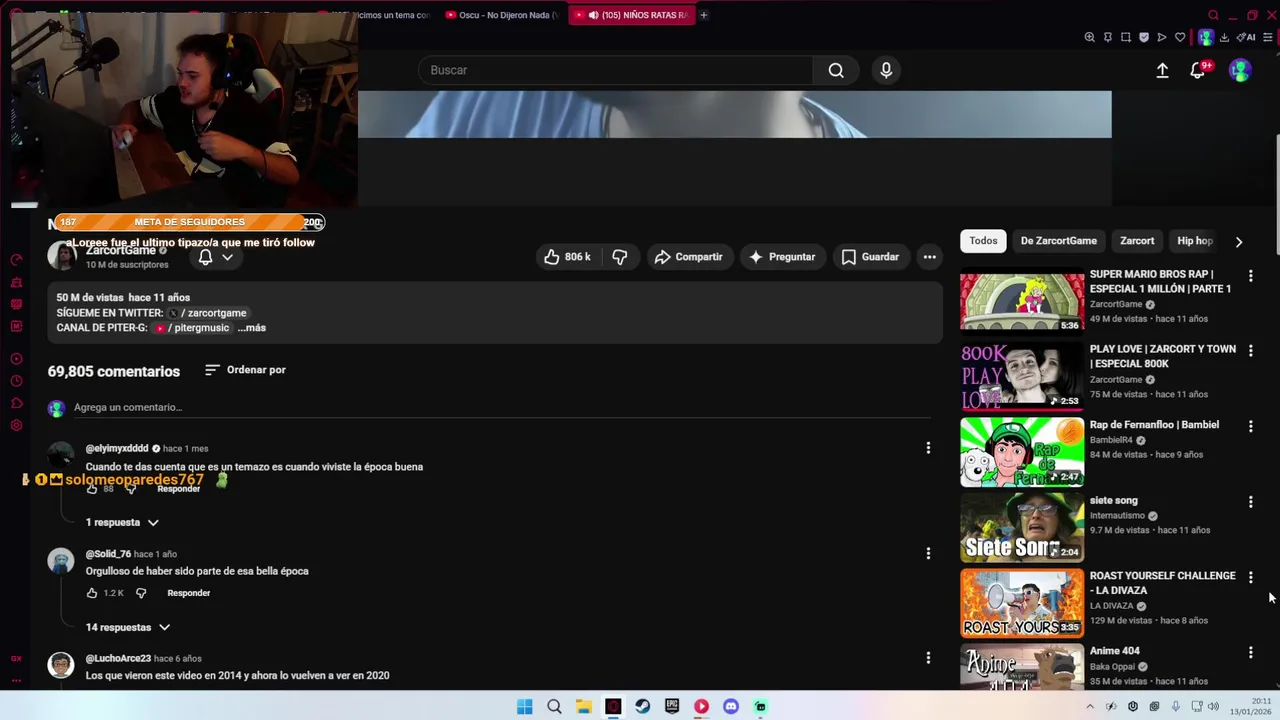Open options for Rap de Fernanfloo video
The width and height of the screenshot is (1280, 720).
point(1250,426)
